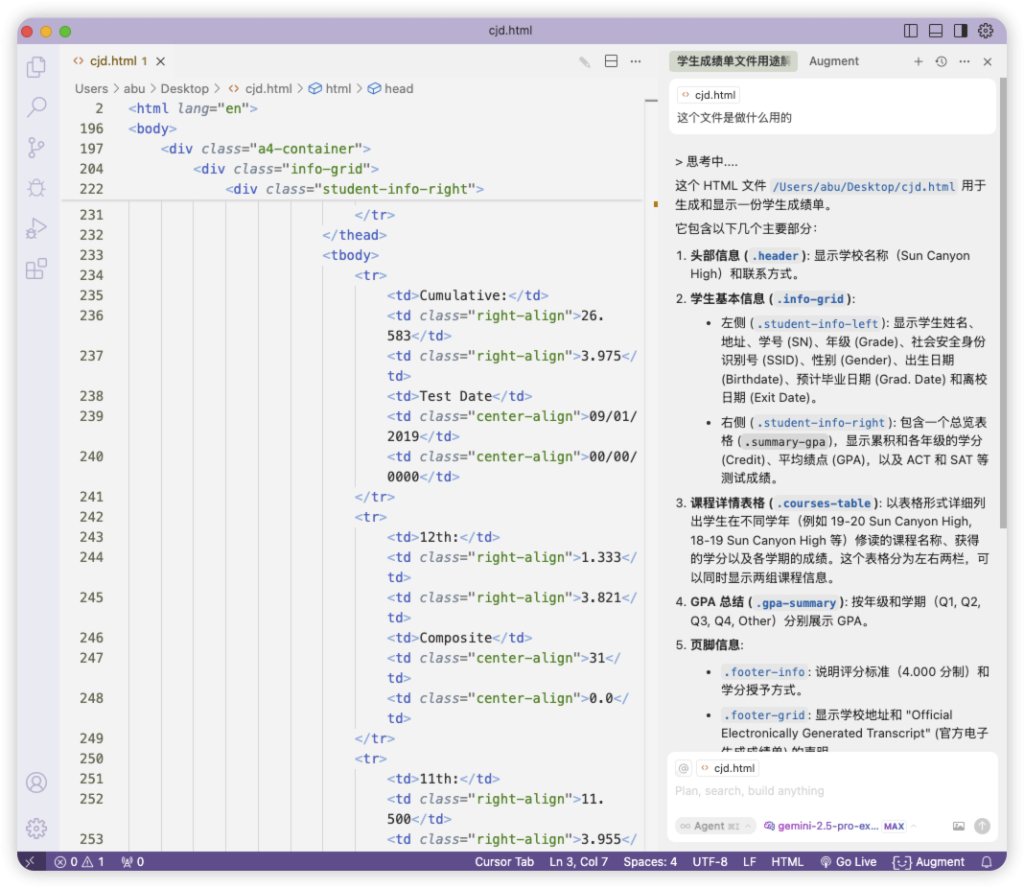Click Ln 3, Col 7 in status bar
The width and height of the screenshot is (1024, 888).
[x=578, y=863]
